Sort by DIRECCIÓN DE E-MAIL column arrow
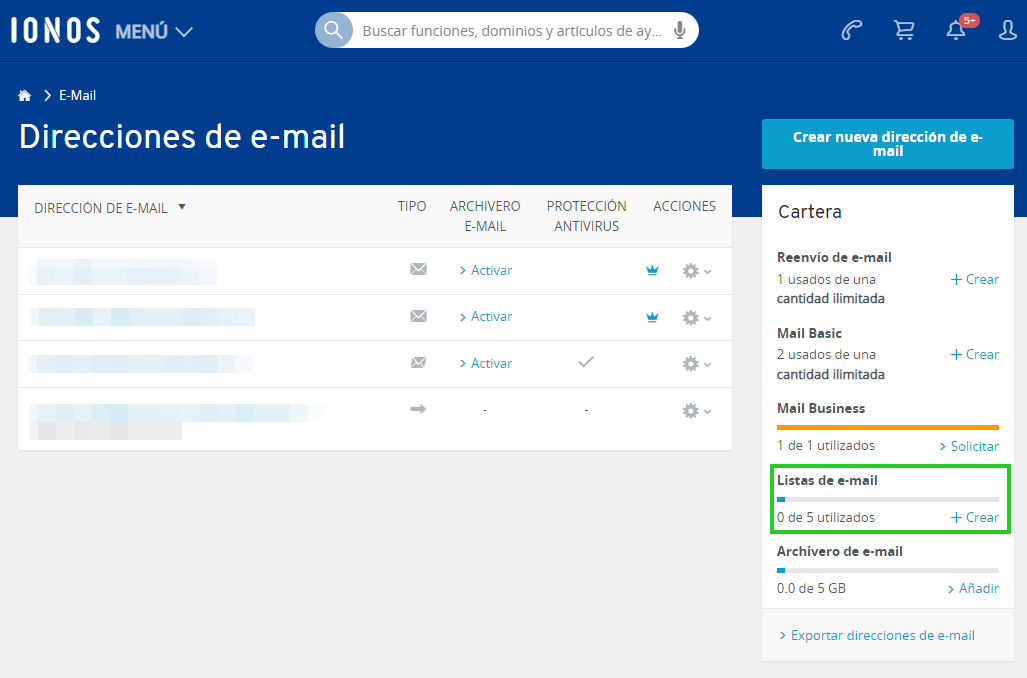1027x678 pixels. pyautogui.click(x=182, y=207)
